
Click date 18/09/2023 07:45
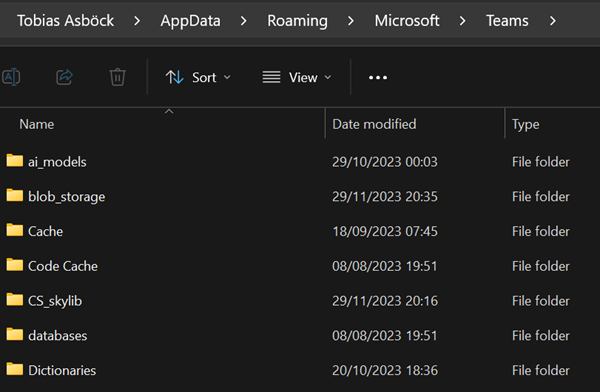click(385, 231)
